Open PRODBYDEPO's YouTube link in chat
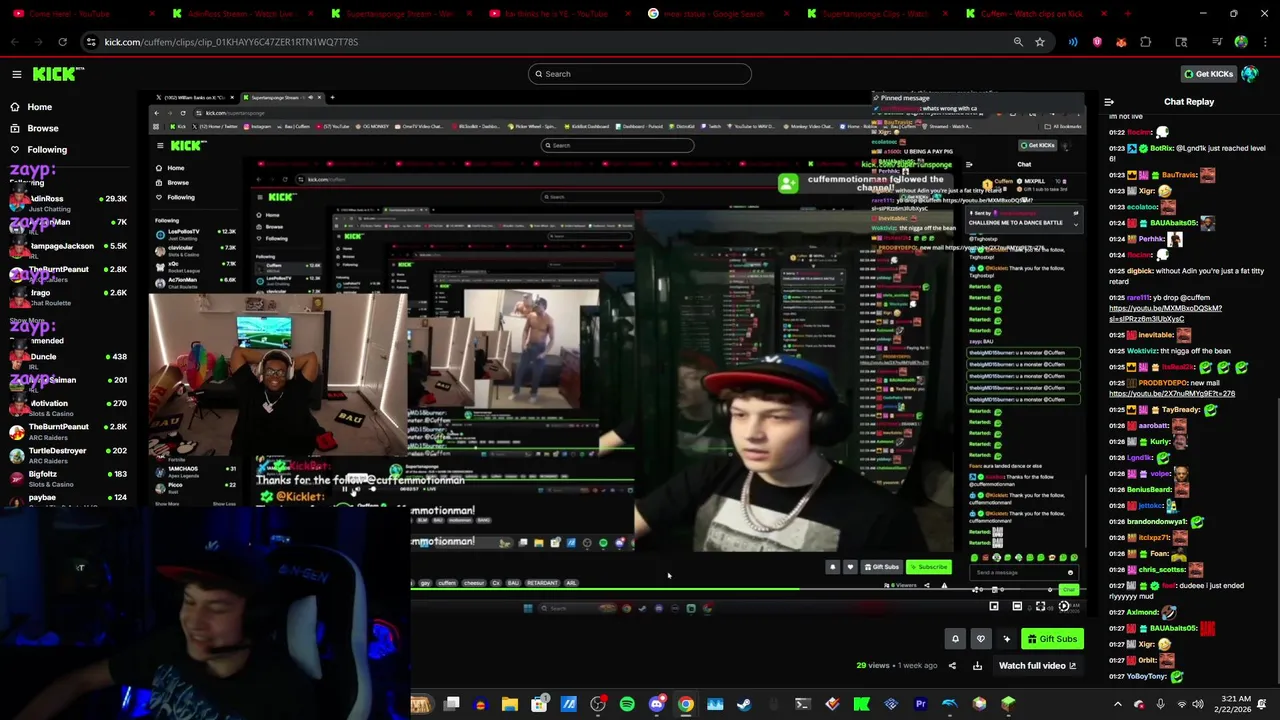Screen dimensions: 1280x720 tap(1172, 394)
